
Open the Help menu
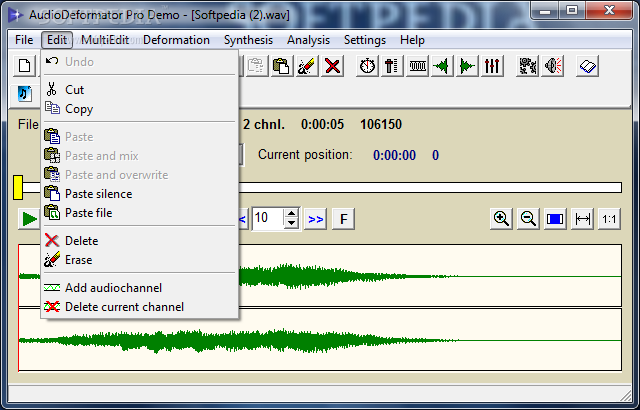tap(412, 40)
